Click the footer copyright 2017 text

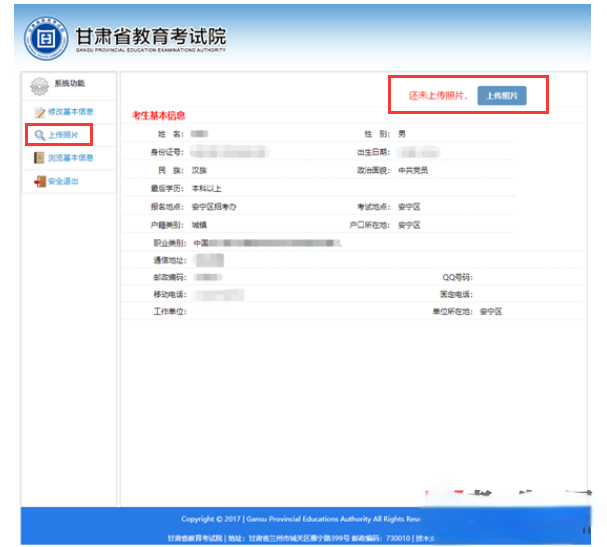300,519
